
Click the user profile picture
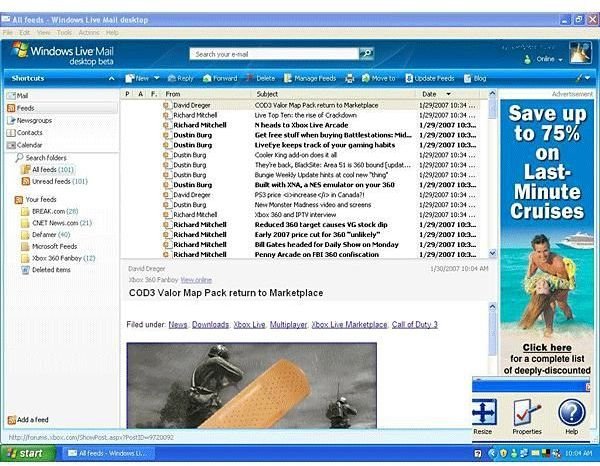pos(580,52)
